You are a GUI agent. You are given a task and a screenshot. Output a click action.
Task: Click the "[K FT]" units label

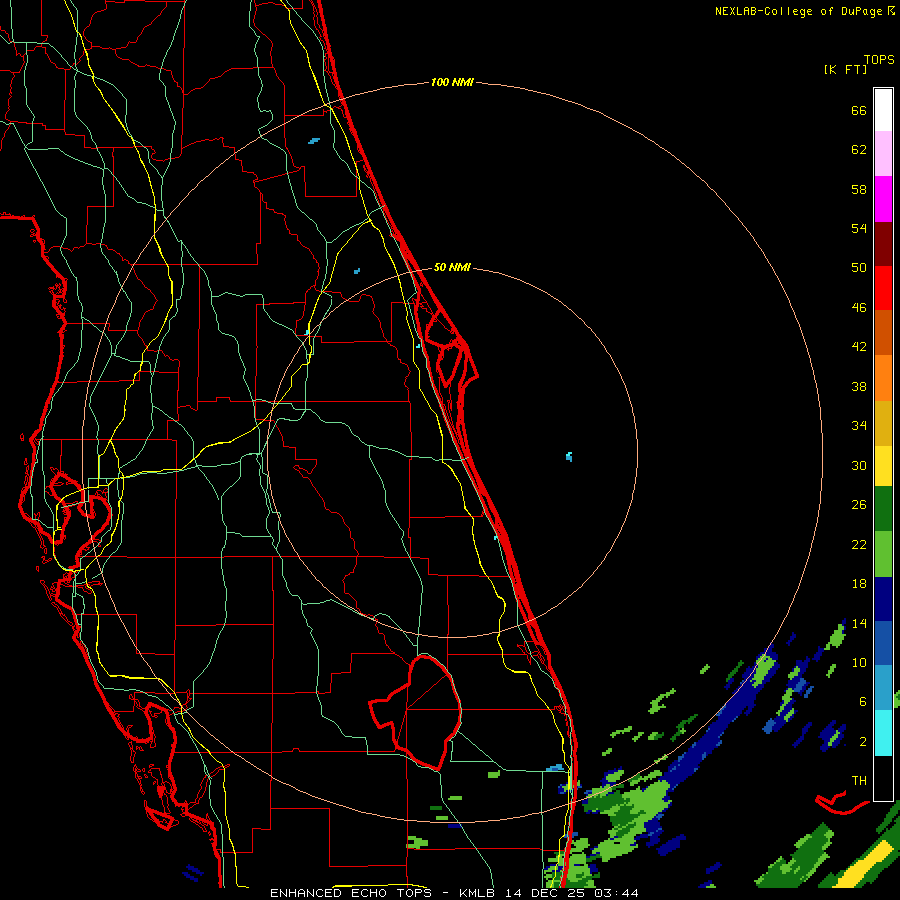click(x=845, y=70)
